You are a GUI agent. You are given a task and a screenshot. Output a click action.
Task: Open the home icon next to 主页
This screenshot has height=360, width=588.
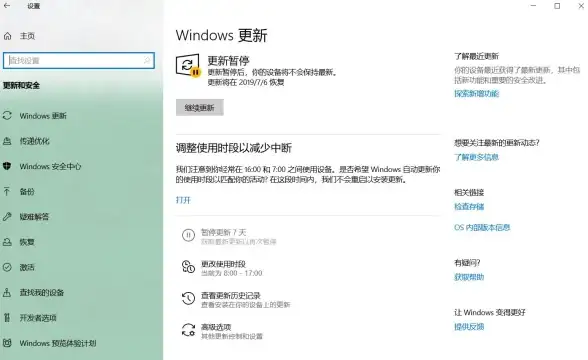(x=8, y=36)
